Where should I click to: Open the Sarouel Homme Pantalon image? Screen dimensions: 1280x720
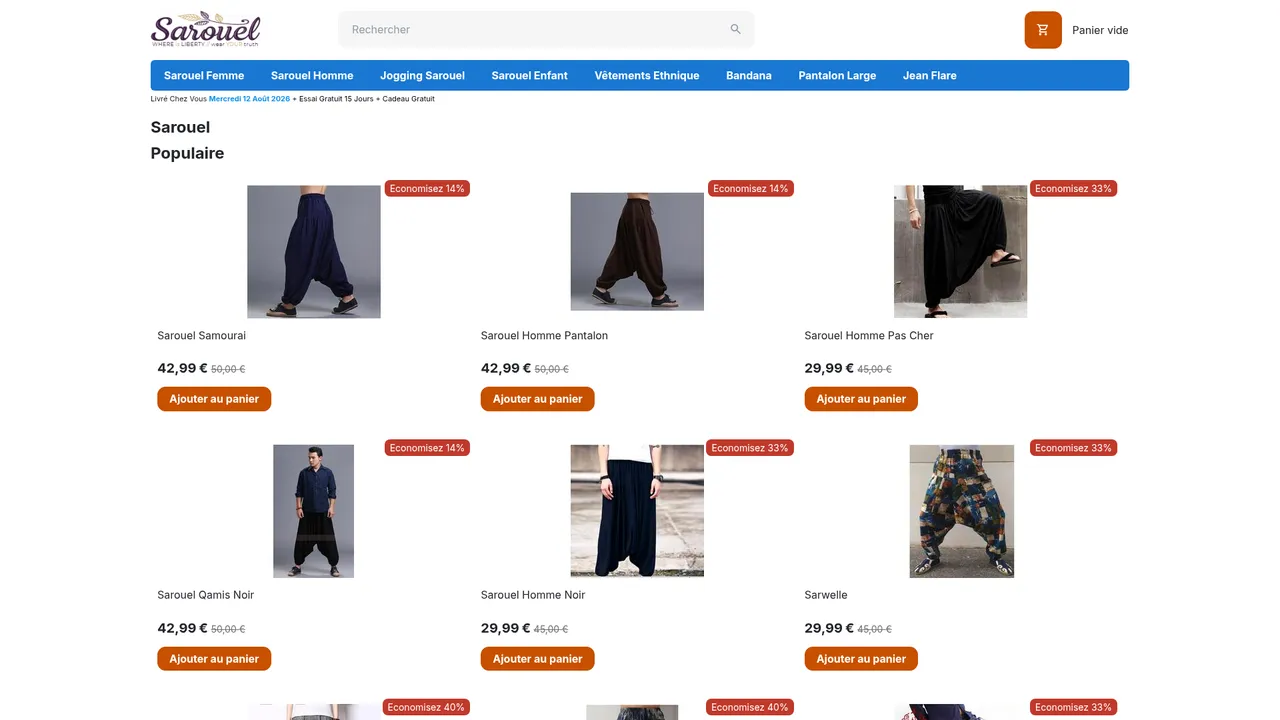637,252
